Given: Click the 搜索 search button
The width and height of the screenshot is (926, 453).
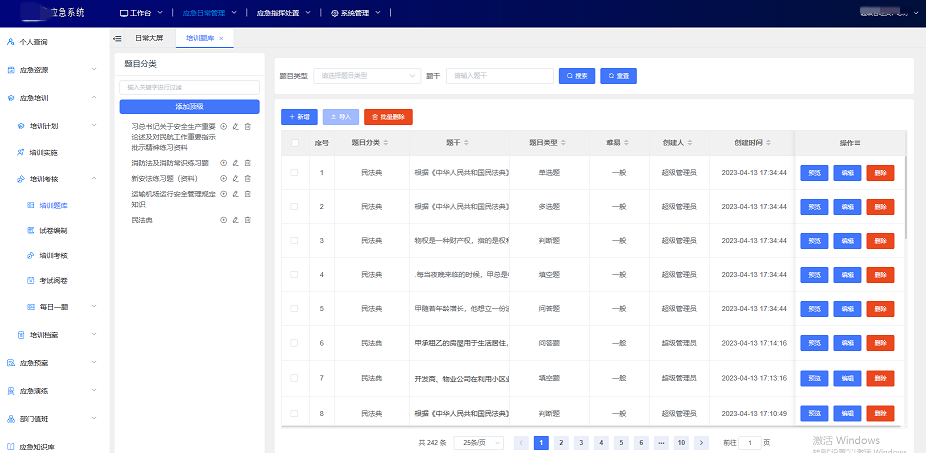Looking at the screenshot, I should coord(577,76).
